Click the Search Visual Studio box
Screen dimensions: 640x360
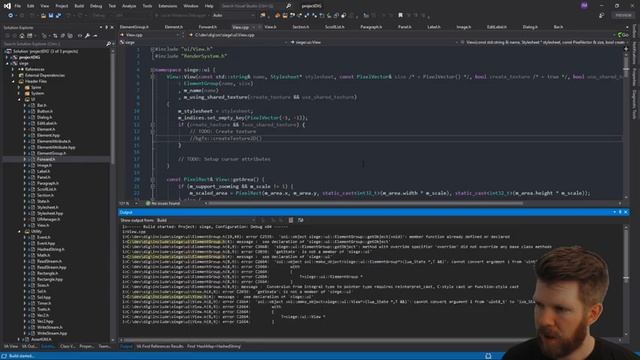252,6
